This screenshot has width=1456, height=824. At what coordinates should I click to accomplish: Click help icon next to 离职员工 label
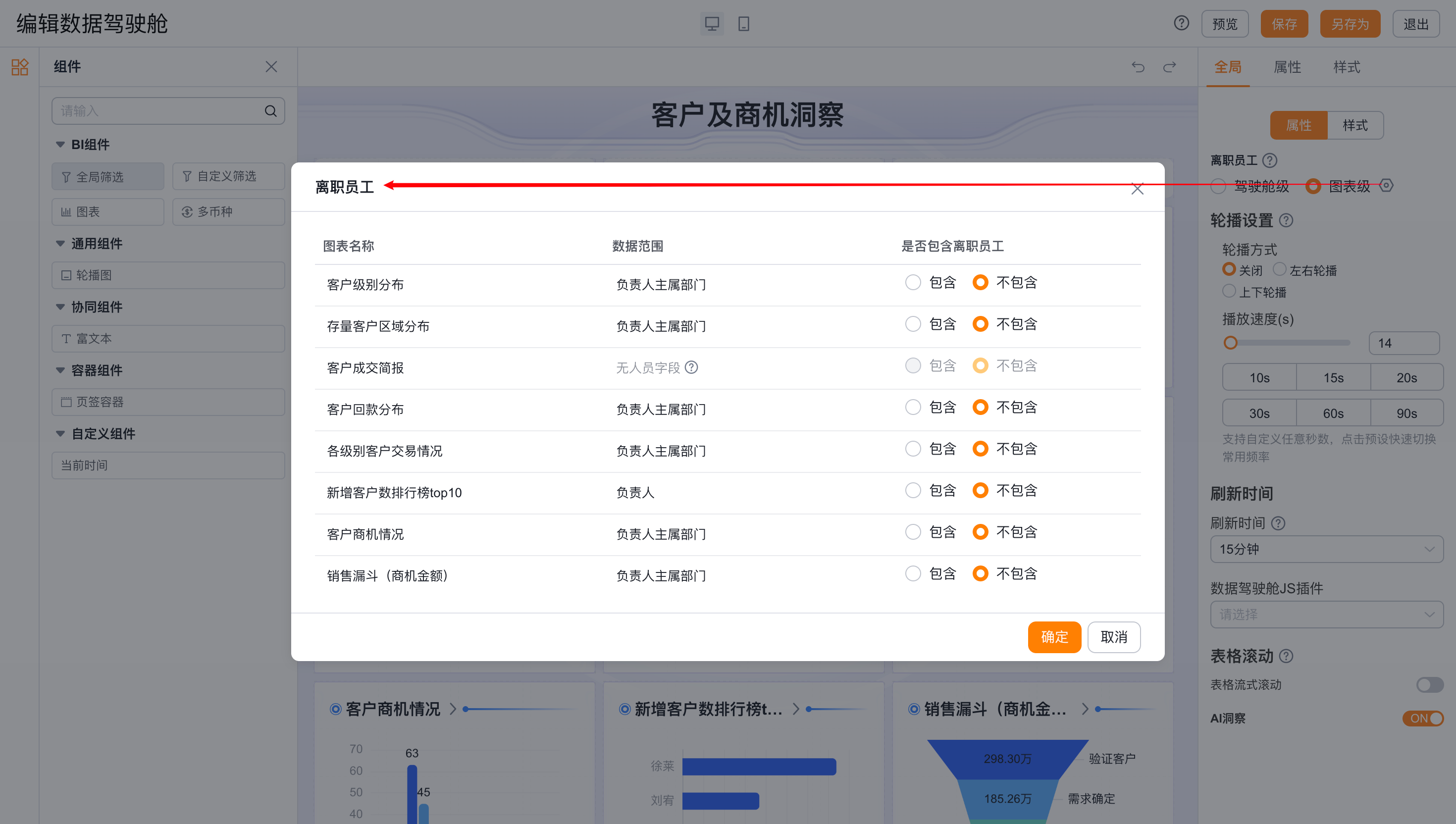[x=1270, y=161]
